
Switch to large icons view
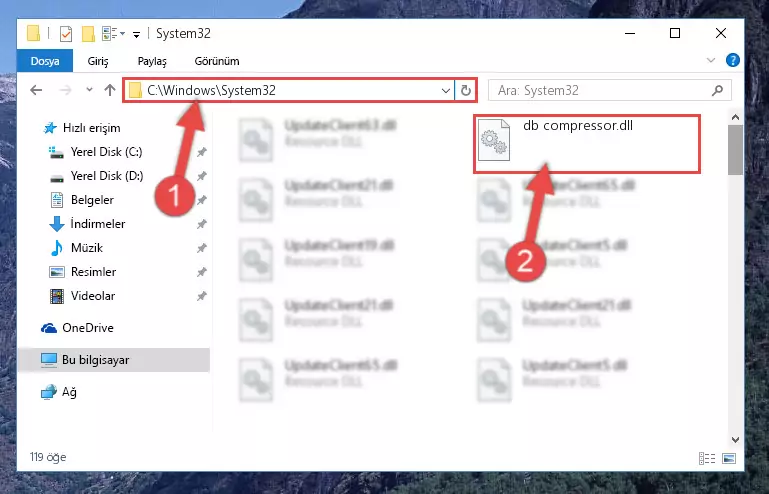click(729, 458)
